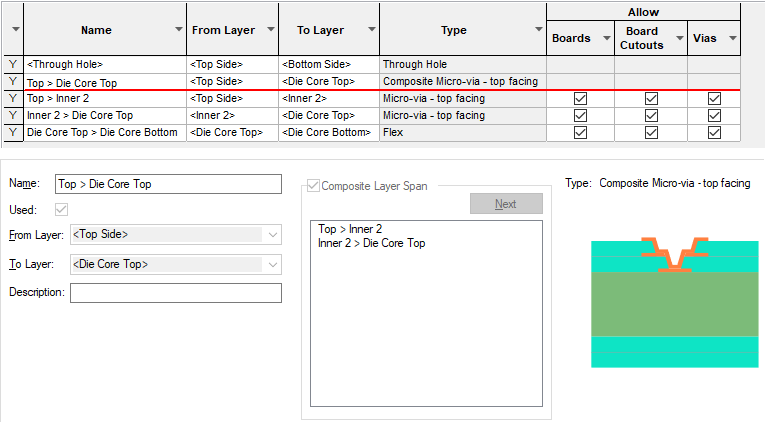The height and width of the screenshot is (424, 765).
Task: Open the Name column filter dropdown
Action: coord(178,31)
